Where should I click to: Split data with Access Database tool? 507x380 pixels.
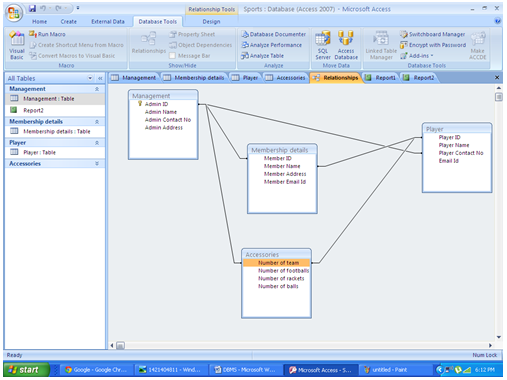(x=346, y=45)
